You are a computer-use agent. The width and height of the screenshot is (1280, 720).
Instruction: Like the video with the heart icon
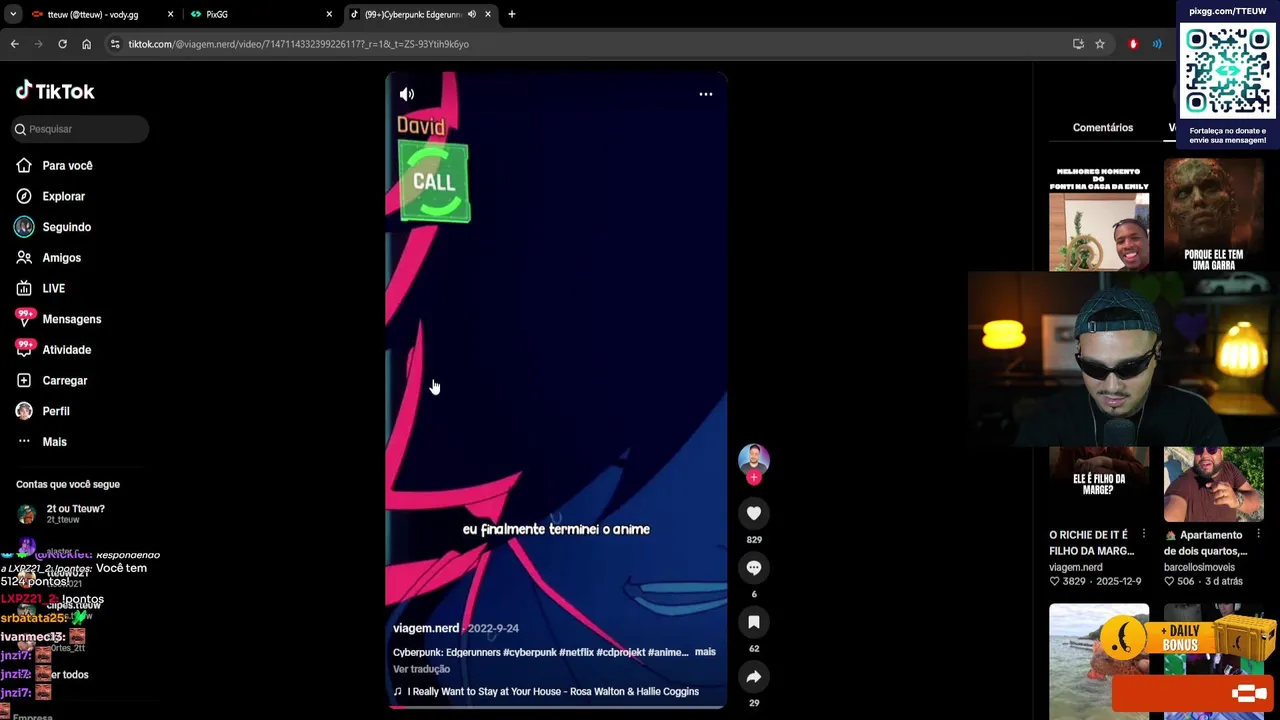point(754,513)
